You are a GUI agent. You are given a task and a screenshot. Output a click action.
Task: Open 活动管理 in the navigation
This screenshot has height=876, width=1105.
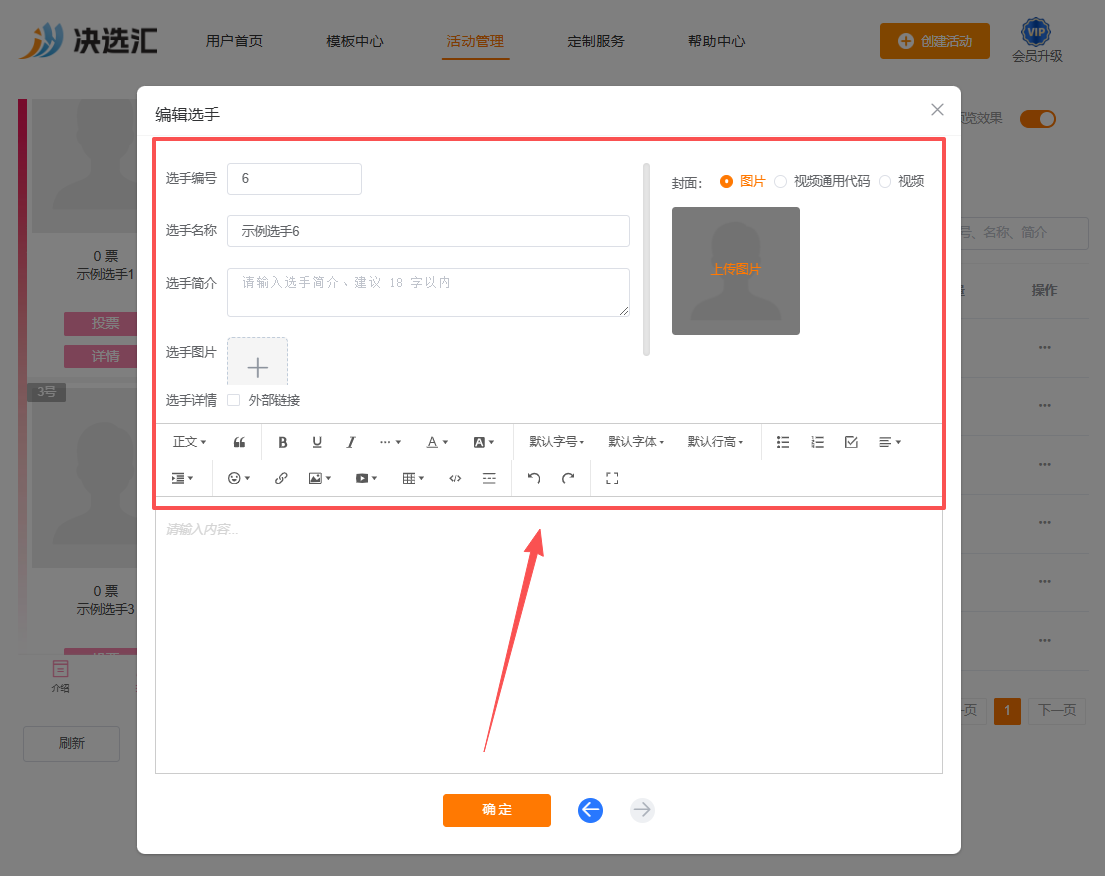(x=475, y=41)
